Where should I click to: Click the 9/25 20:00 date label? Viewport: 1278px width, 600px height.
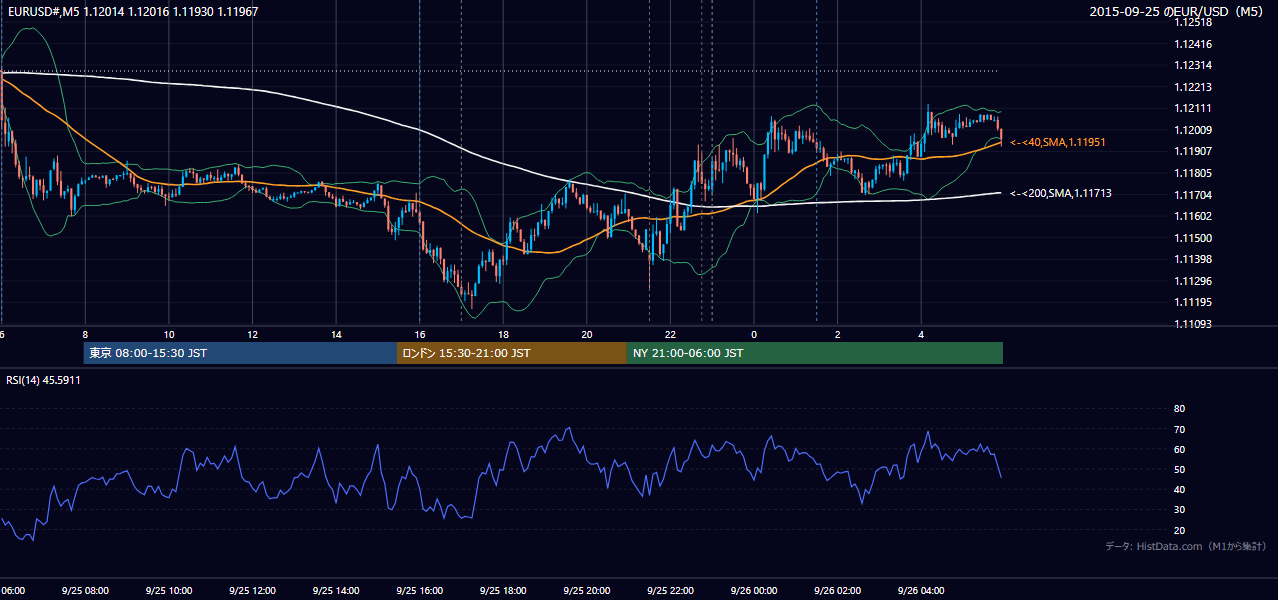(587, 591)
